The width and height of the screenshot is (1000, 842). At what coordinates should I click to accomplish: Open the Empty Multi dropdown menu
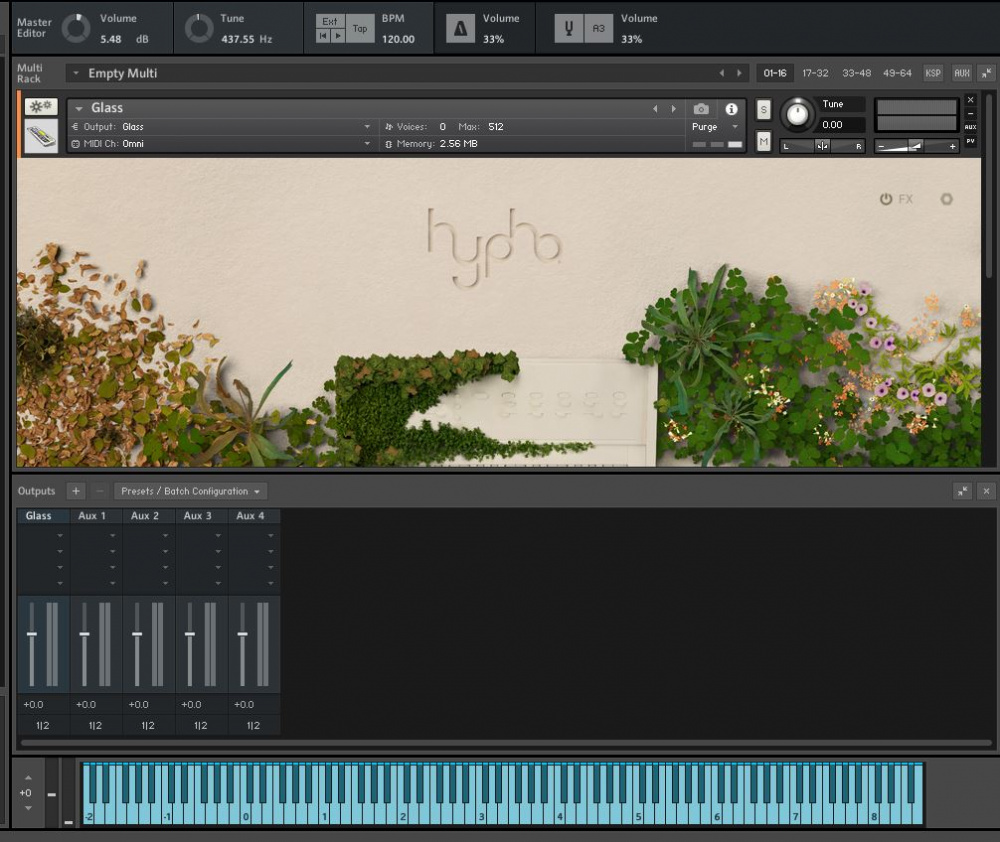[76, 73]
